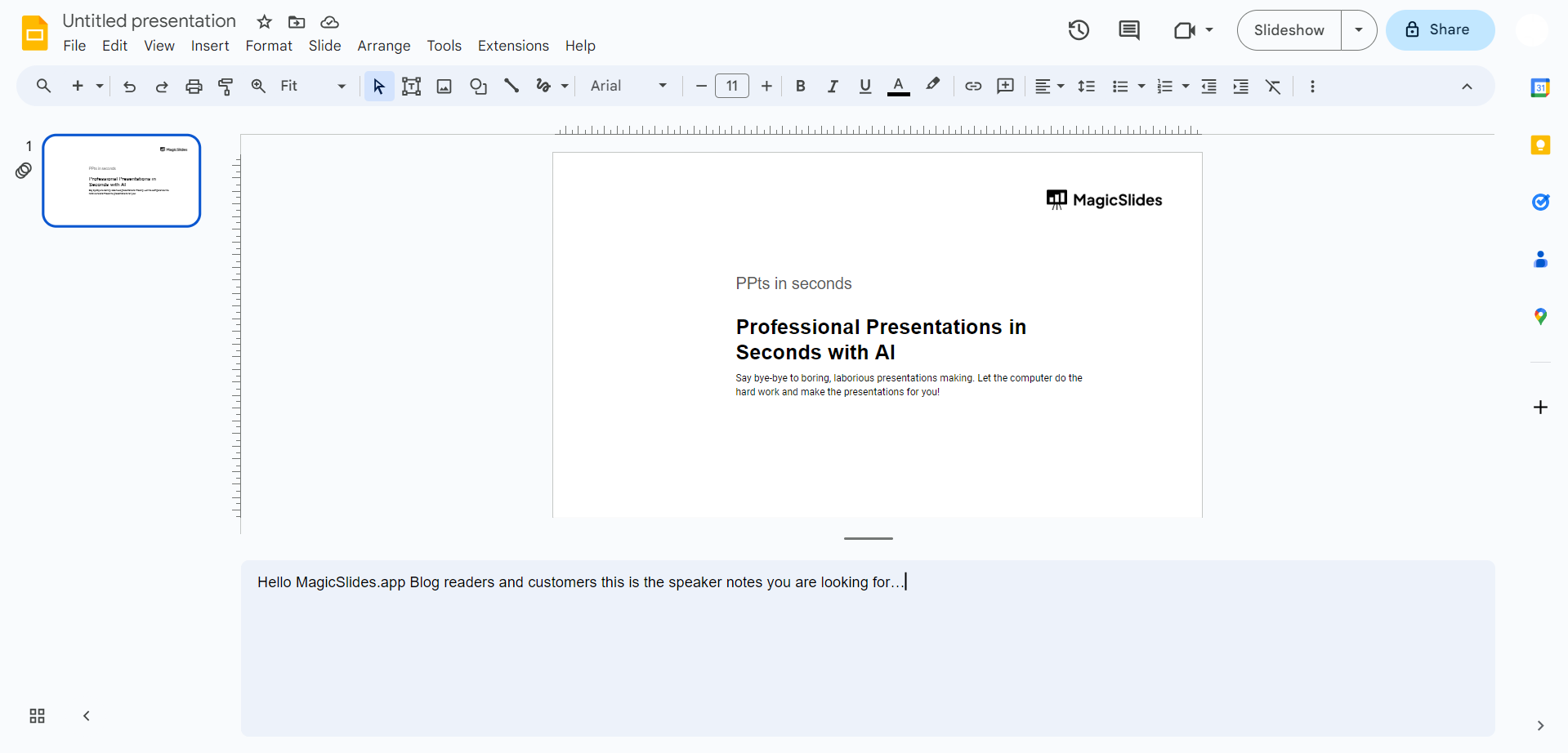Expand bulleted list style arrow

[x=1141, y=86]
